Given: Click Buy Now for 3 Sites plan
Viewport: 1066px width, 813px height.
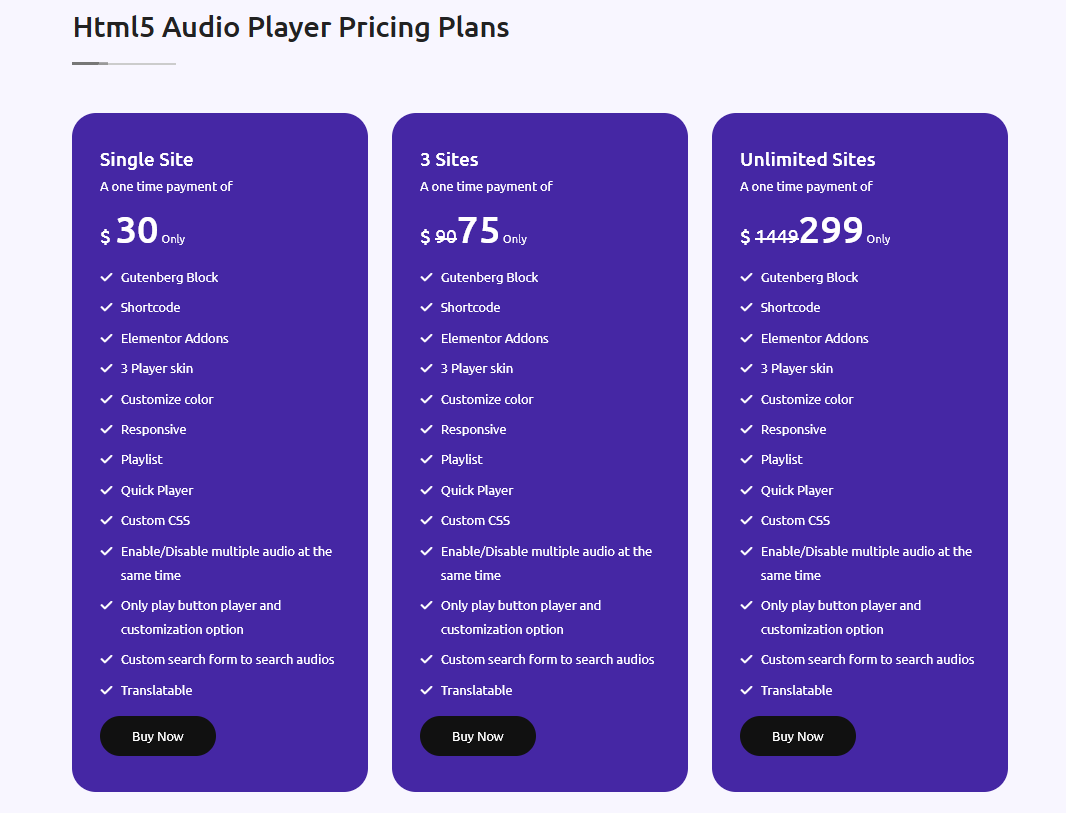Looking at the screenshot, I should (x=478, y=736).
